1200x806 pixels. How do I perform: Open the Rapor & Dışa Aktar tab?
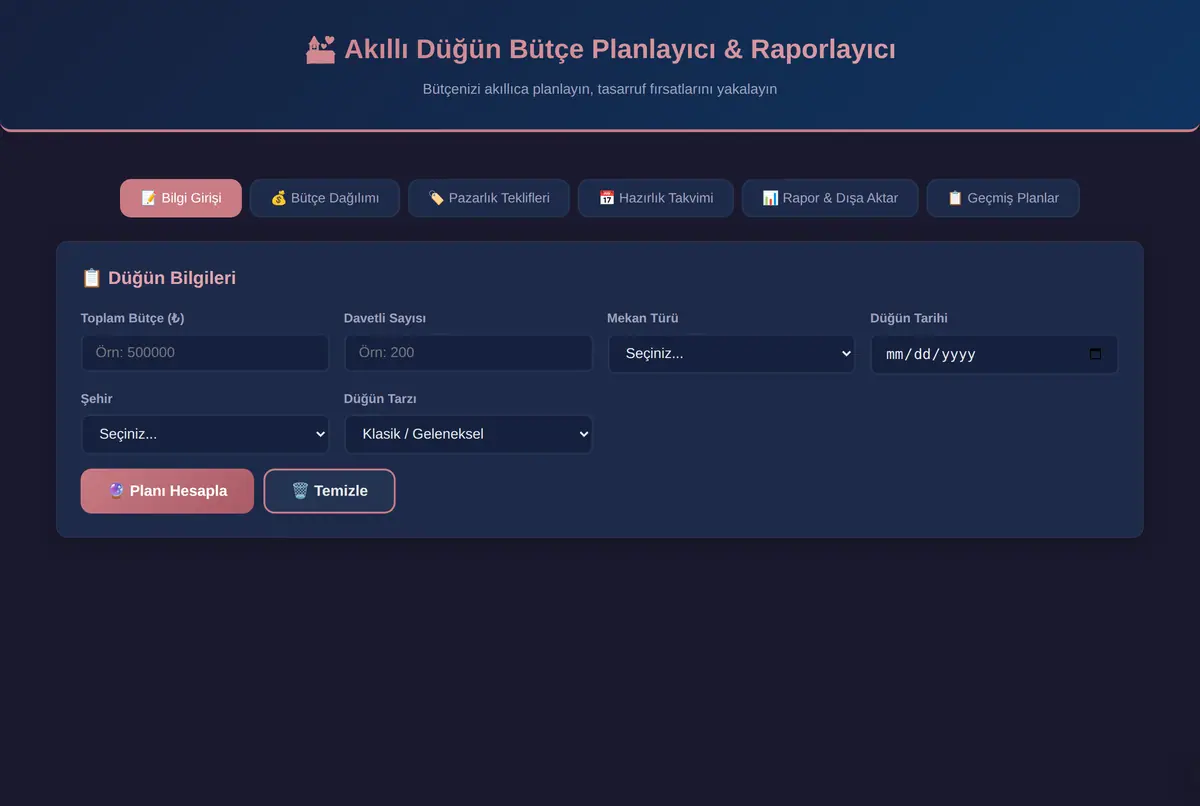(x=830, y=198)
